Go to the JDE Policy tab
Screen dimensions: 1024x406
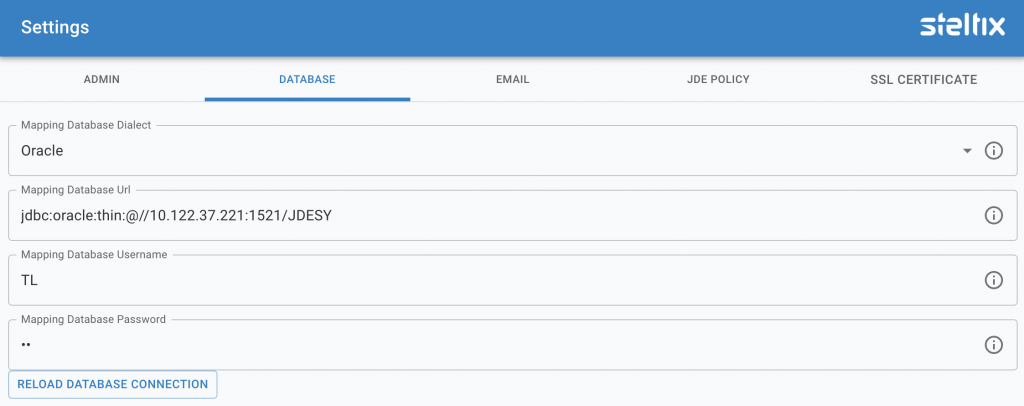point(717,79)
